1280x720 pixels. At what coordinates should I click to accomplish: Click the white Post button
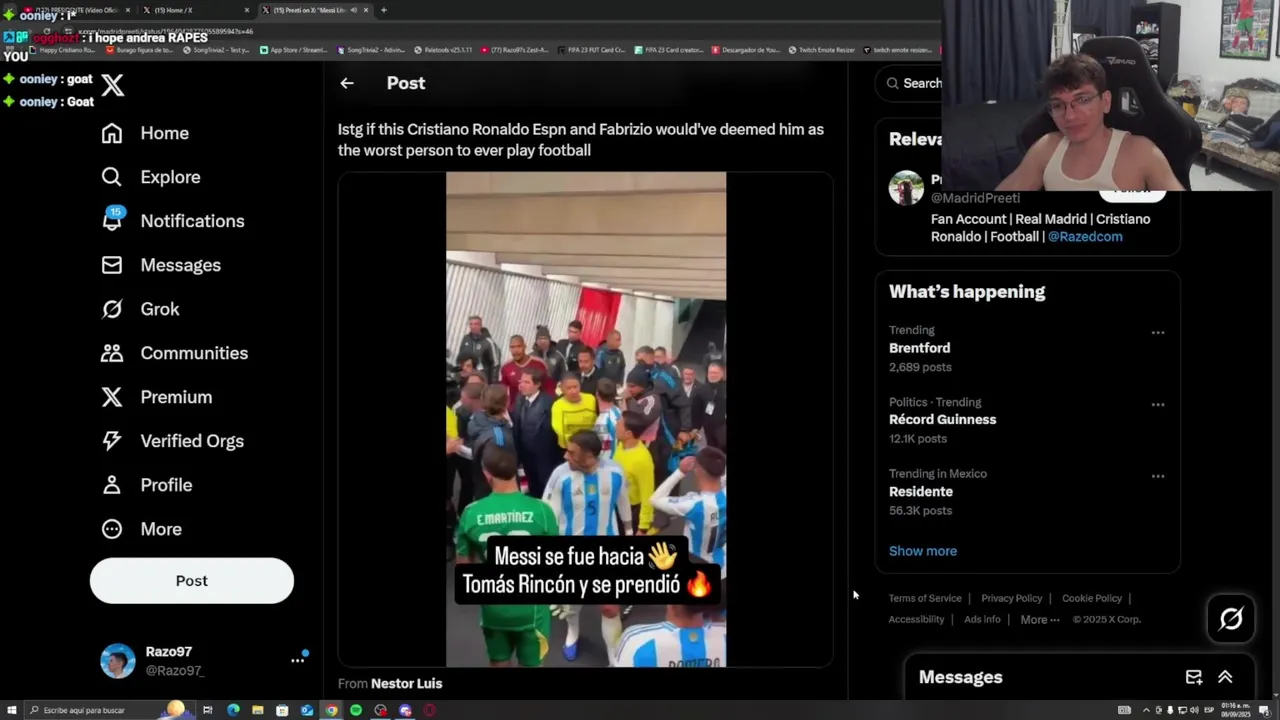click(x=192, y=580)
